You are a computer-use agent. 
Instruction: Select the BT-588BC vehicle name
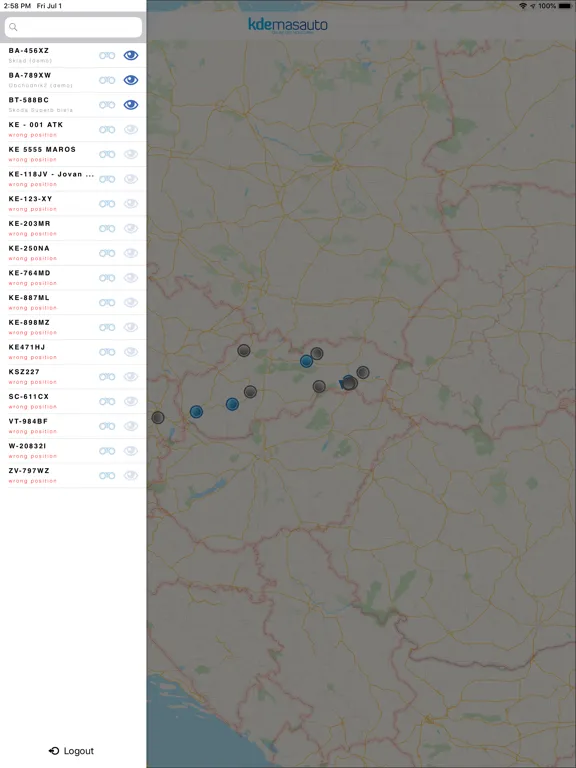tap(29, 100)
